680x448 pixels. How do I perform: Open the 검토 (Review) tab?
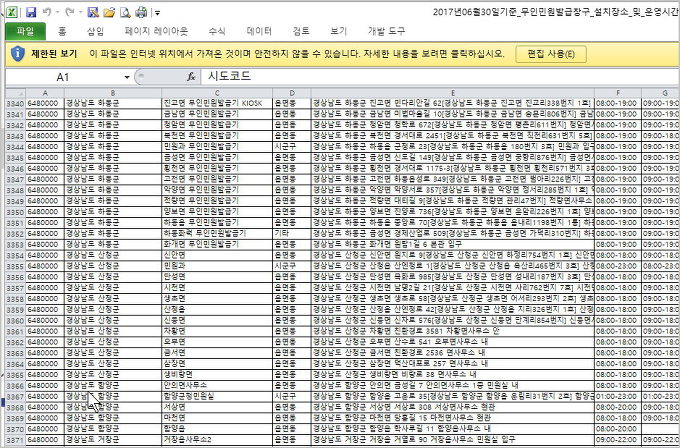[x=301, y=31]
